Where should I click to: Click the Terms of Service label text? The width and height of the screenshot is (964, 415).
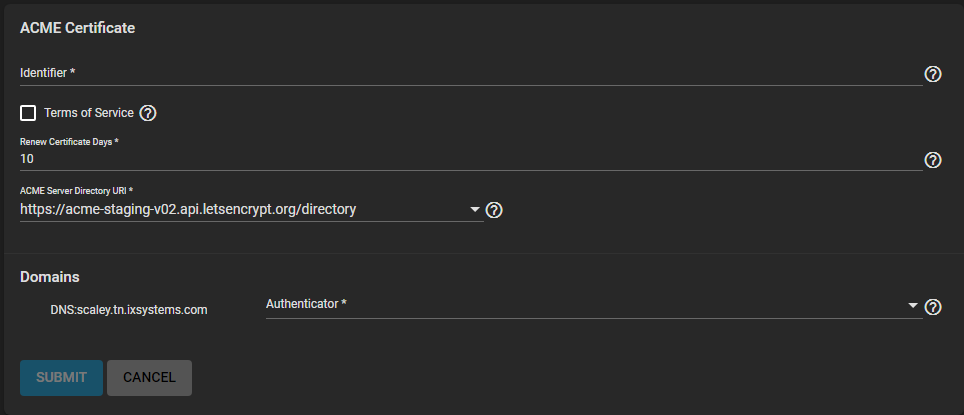click(88, 113)
